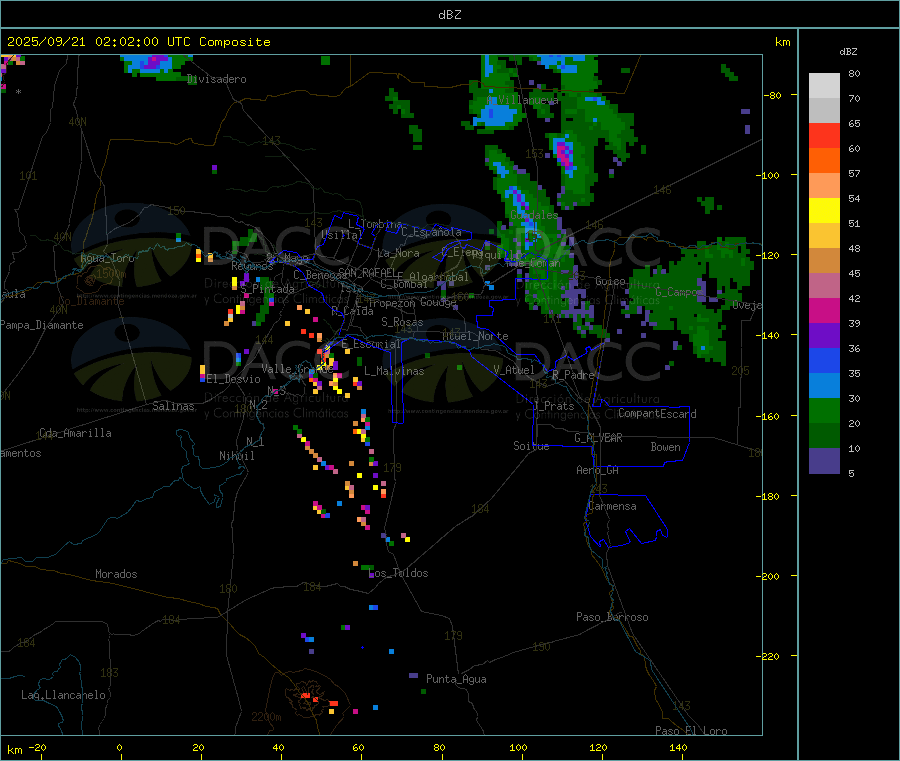This screenshot has width=900, height=761.
Task: Click the light orange 57 dBZ swatch
Action: [824, 185]
